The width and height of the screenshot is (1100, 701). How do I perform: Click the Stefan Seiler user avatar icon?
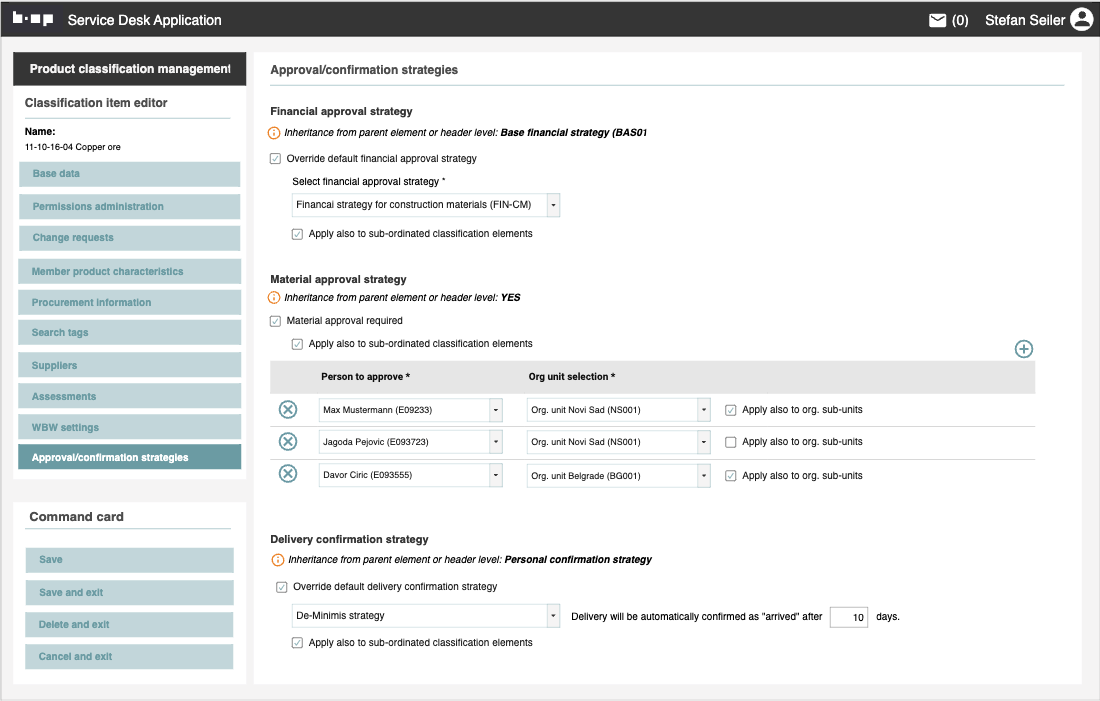(1081, 20)
